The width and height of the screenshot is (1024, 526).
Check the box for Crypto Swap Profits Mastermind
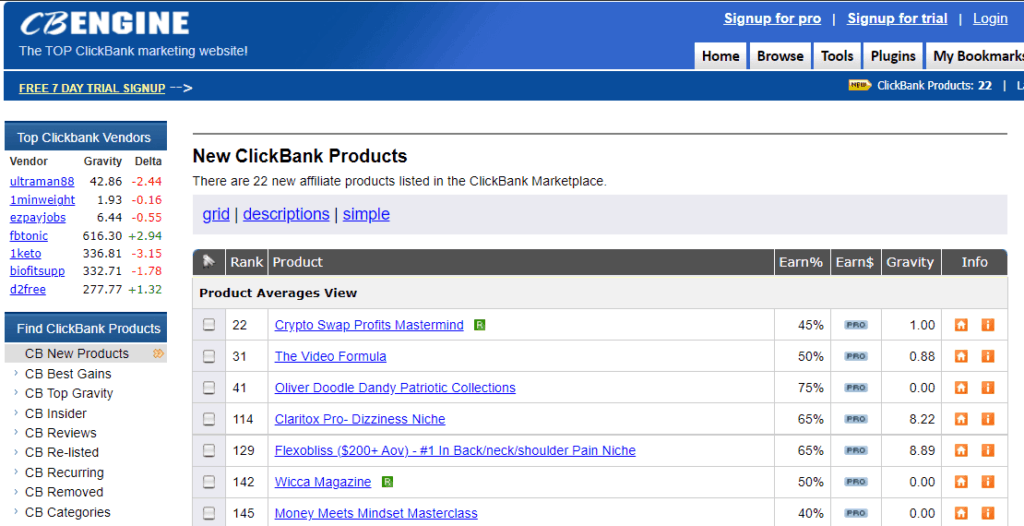[x=208, y=325]
